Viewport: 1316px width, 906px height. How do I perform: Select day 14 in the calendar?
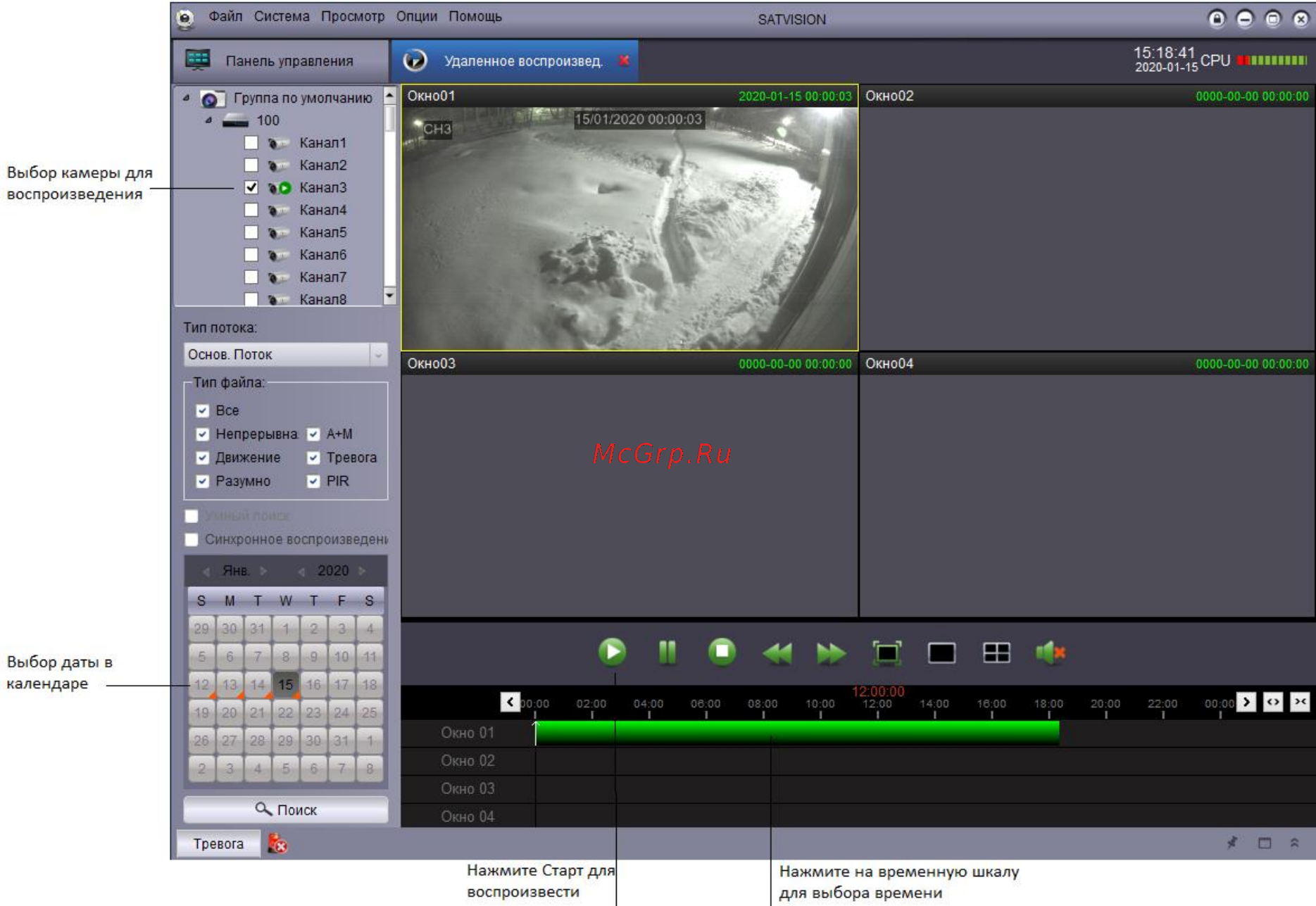click(x=258, y=684)
